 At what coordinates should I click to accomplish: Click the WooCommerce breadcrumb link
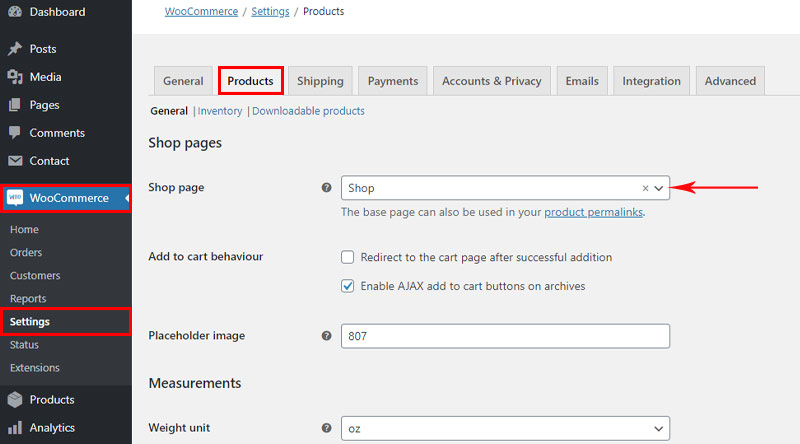tap(201, 11)
